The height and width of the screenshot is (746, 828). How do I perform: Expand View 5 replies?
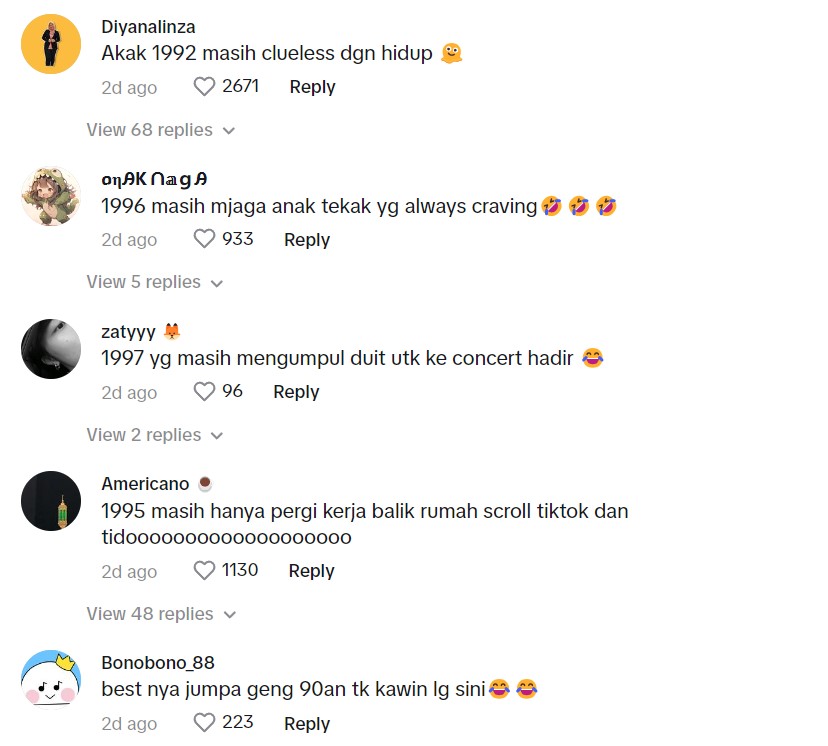pyautogui.click(x=155, y=282)
